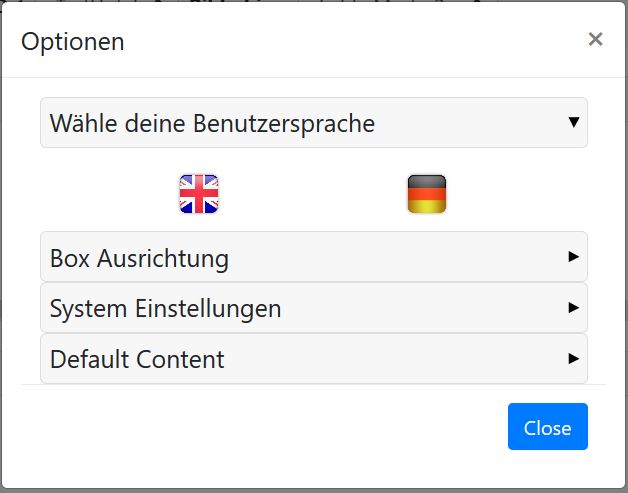
Task: Select the British flag for English
Action: 198,194
